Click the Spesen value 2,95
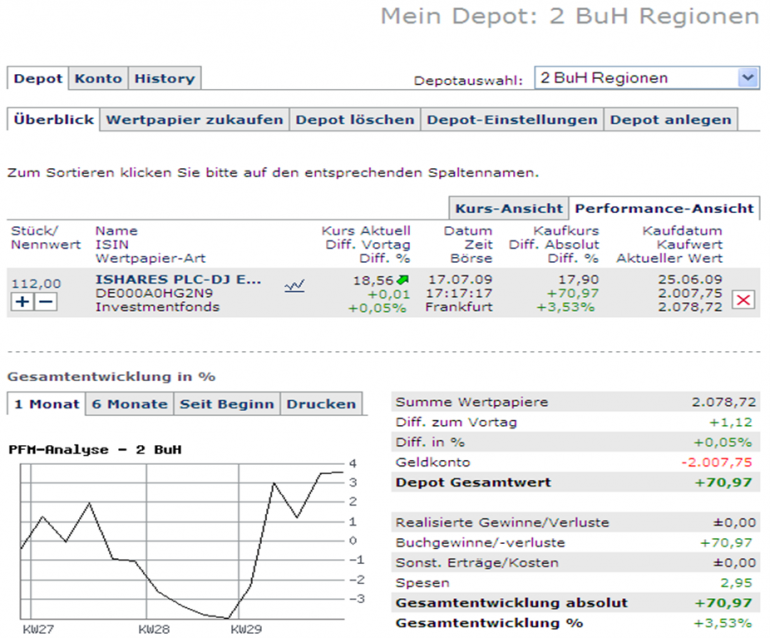This screenshot has height=638, width=770. coord(736,583)
